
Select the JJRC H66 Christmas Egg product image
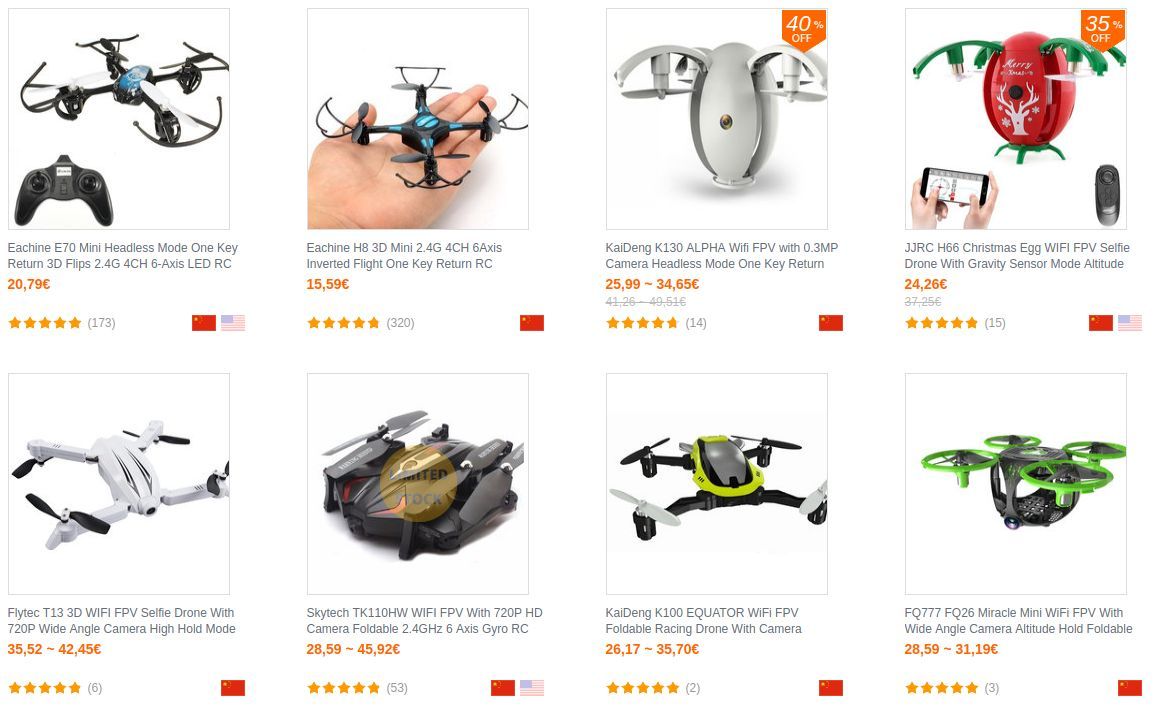pos(1016,119)
